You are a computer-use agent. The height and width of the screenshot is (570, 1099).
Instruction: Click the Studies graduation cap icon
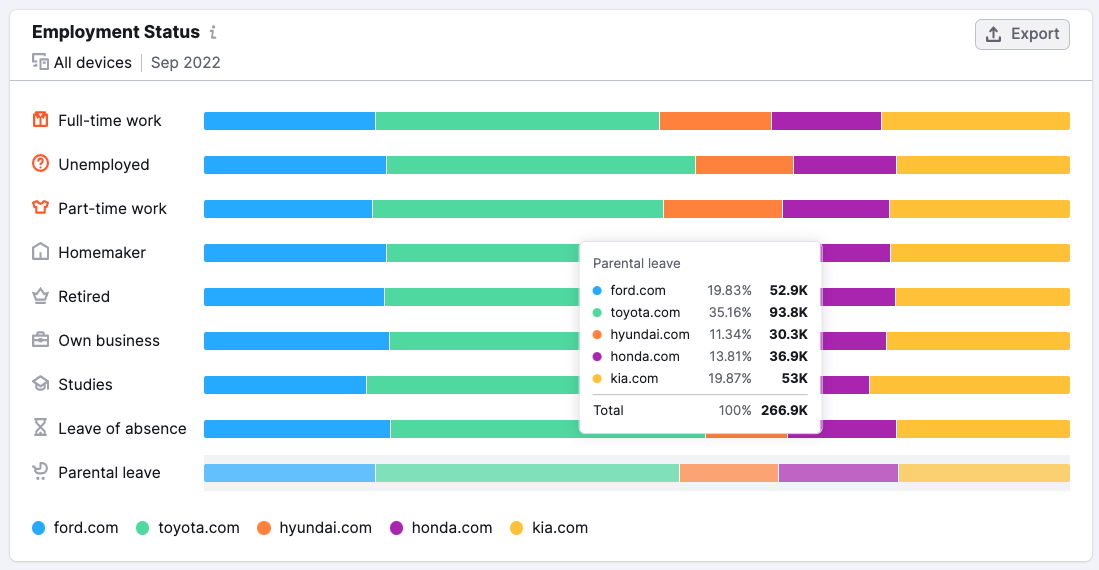41,384
